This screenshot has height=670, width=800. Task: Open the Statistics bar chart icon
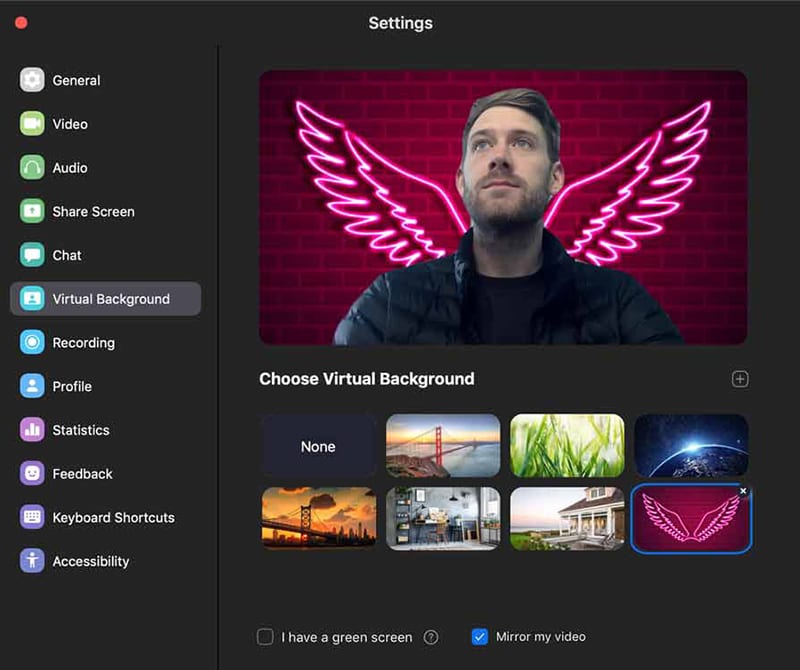(32, 430)
